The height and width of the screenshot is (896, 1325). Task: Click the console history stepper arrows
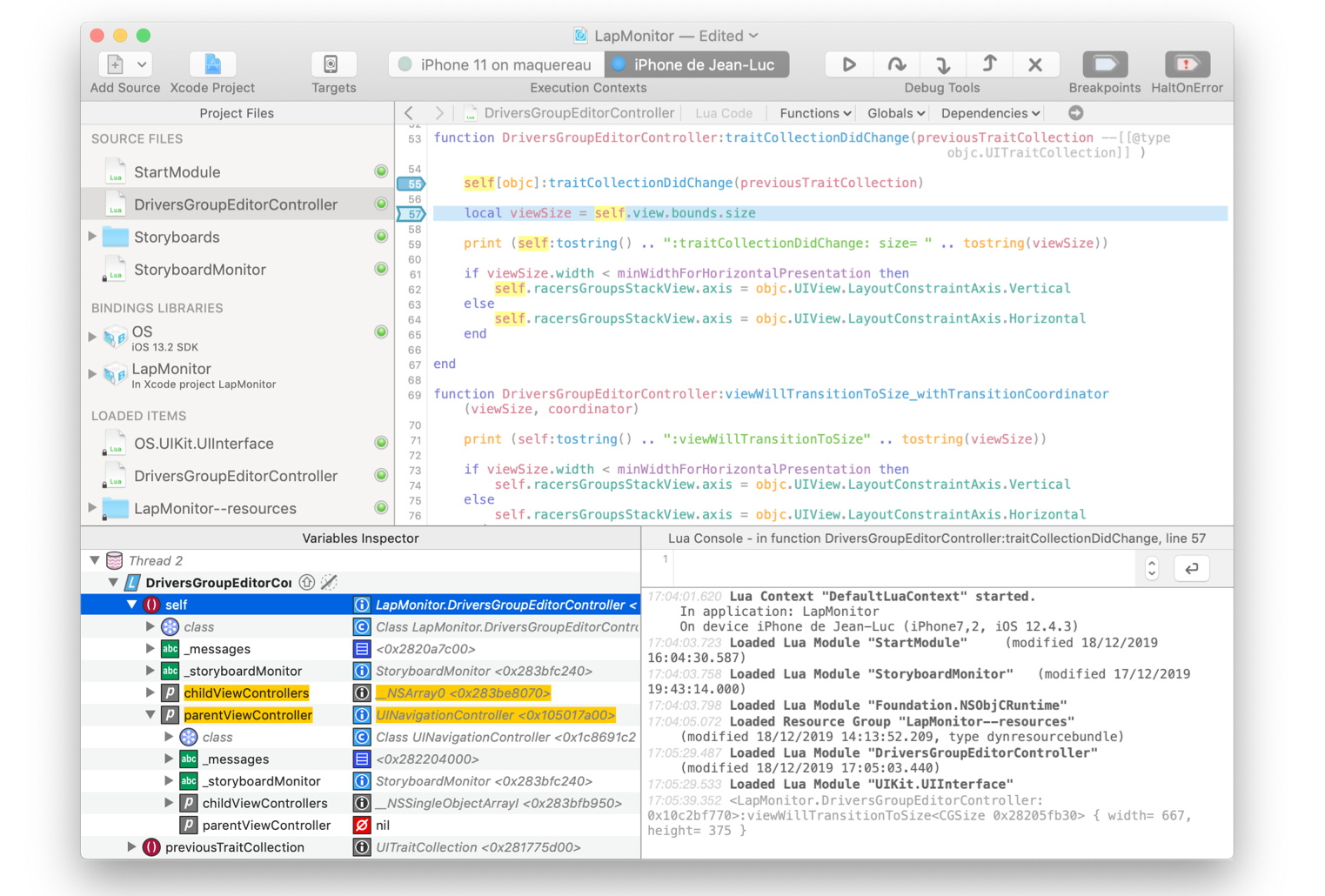[1152, 568]
